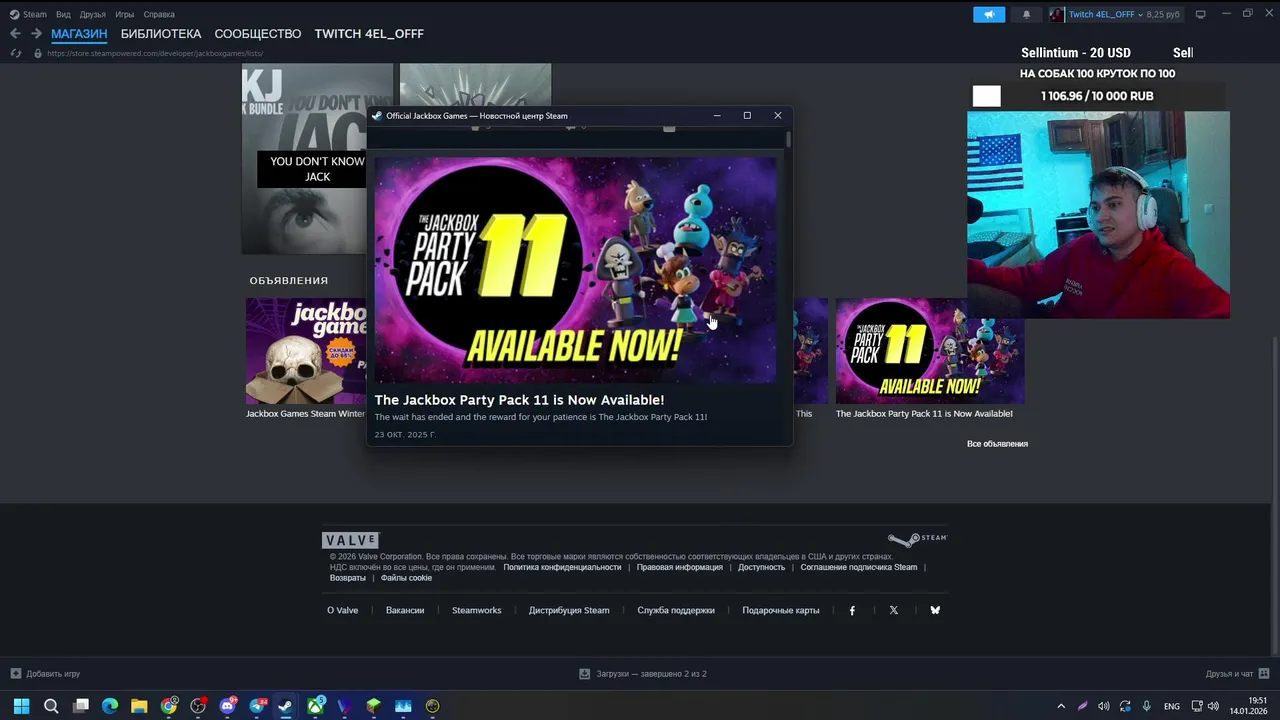This screenshot has height=720, width=1280.
Task: Show hidden system tray icons
Action: (1061, 706)
